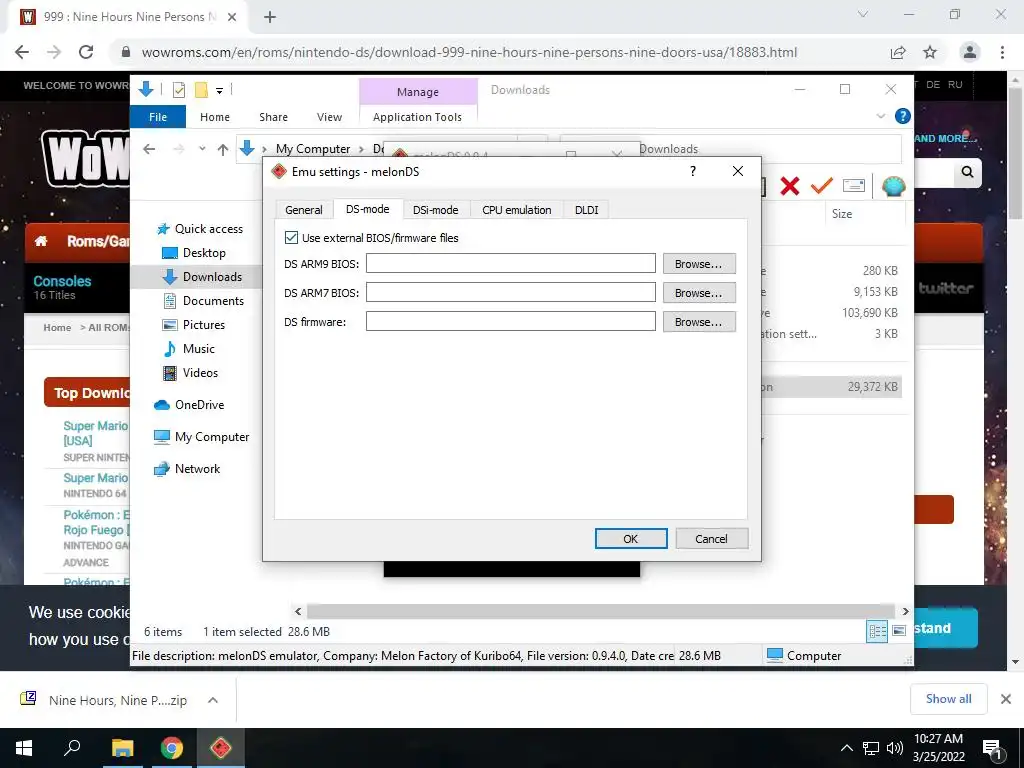Click the DS firmware path field
This screenshot has height=768, width=1024.
point(511,321)
